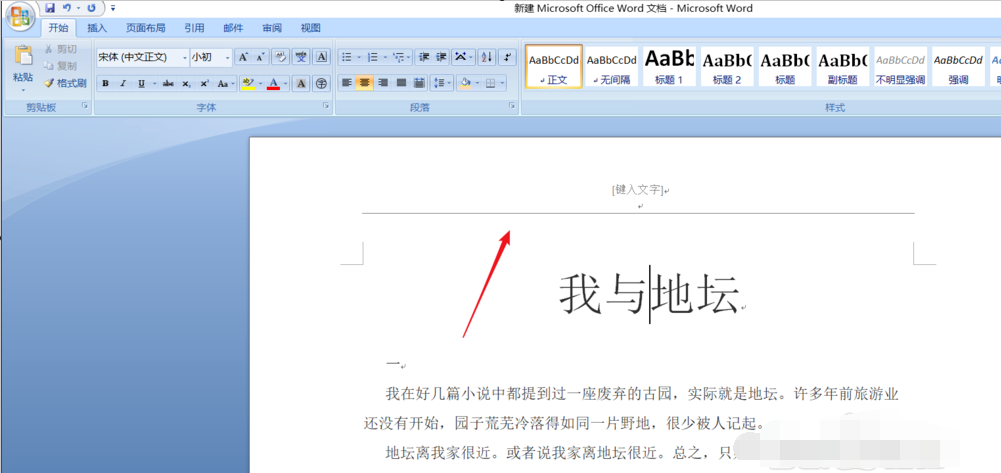
Task: Toggle superscript formatting
Action: pyautogui.click(x=204, y=83)
